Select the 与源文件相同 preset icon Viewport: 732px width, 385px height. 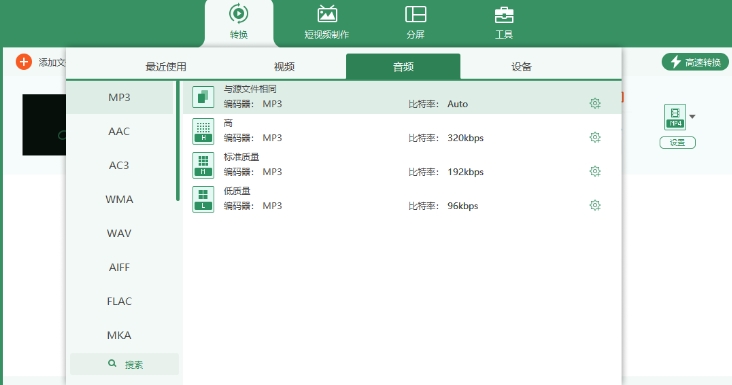coord(203,97)
